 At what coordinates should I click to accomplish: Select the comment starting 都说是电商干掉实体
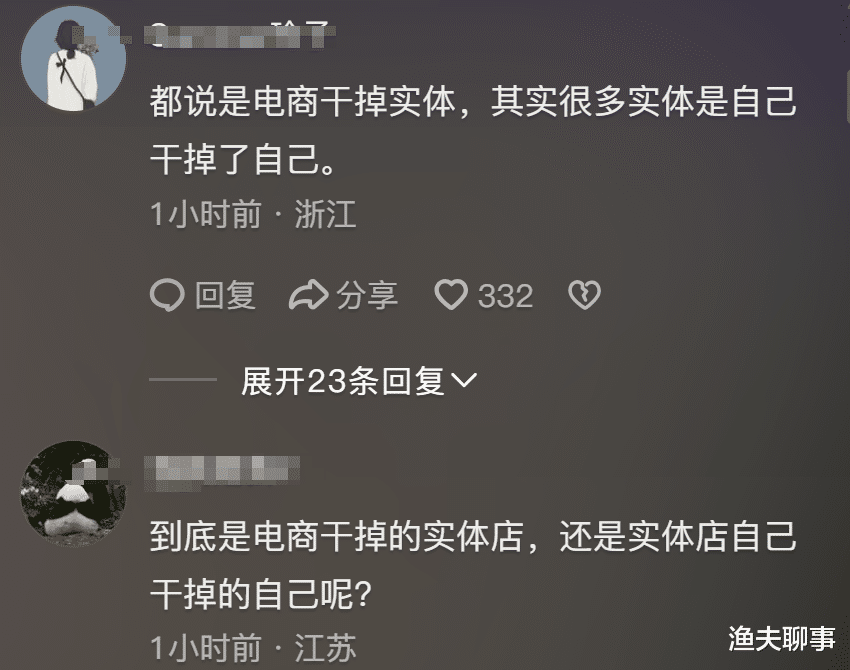coord(473,131)
